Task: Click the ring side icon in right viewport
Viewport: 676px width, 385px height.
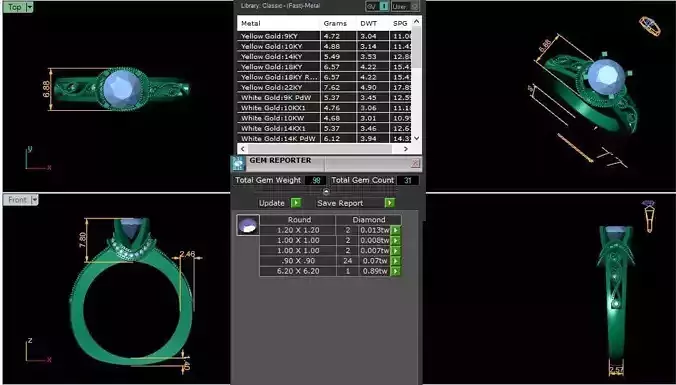Action: (x=648, y=216)
